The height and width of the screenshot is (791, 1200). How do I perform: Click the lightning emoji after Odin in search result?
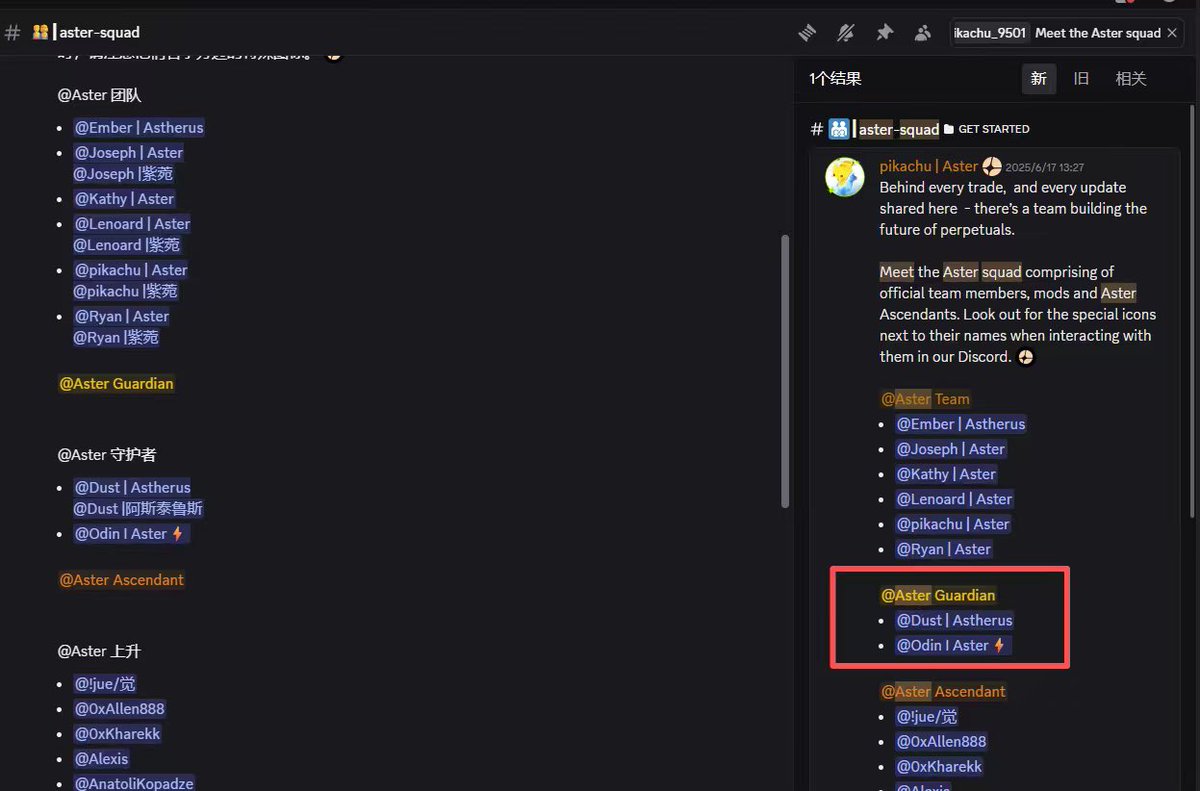pyautogui.click(x=999, y=645)
